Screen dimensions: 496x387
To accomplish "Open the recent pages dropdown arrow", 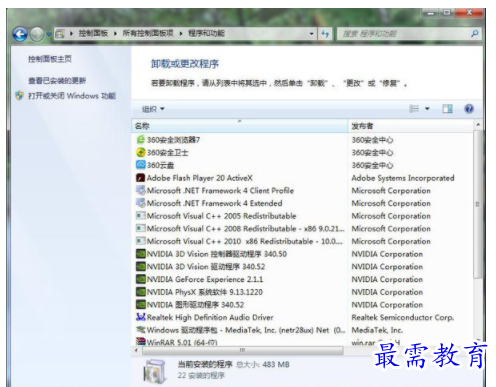I will (49, 34).
